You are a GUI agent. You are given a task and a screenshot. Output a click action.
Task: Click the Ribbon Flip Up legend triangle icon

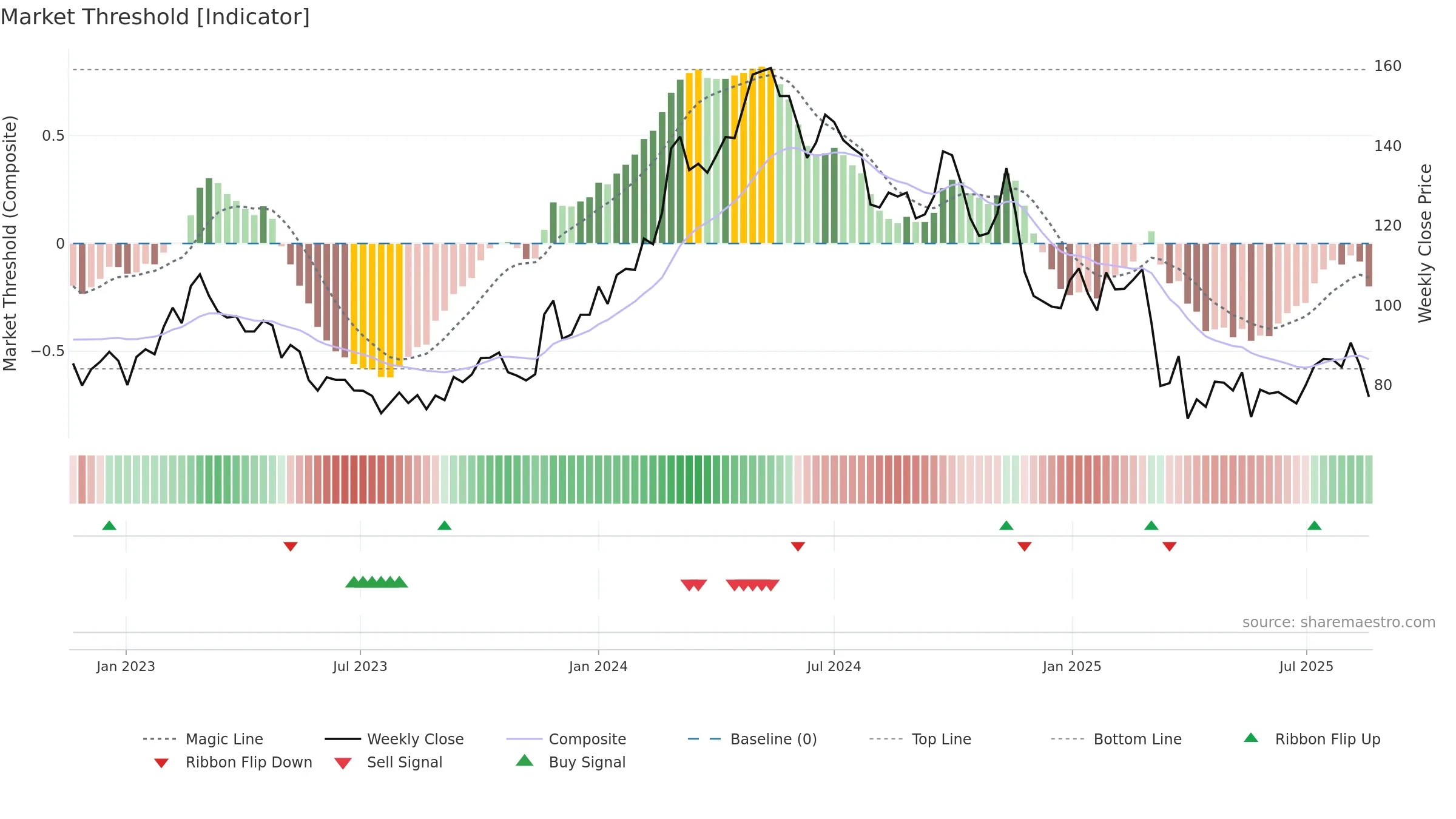point(1251,738)
